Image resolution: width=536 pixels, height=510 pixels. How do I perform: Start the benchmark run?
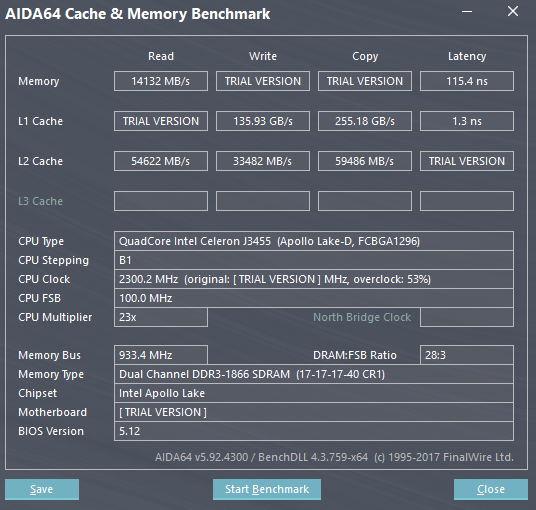[x=267, y=489]
